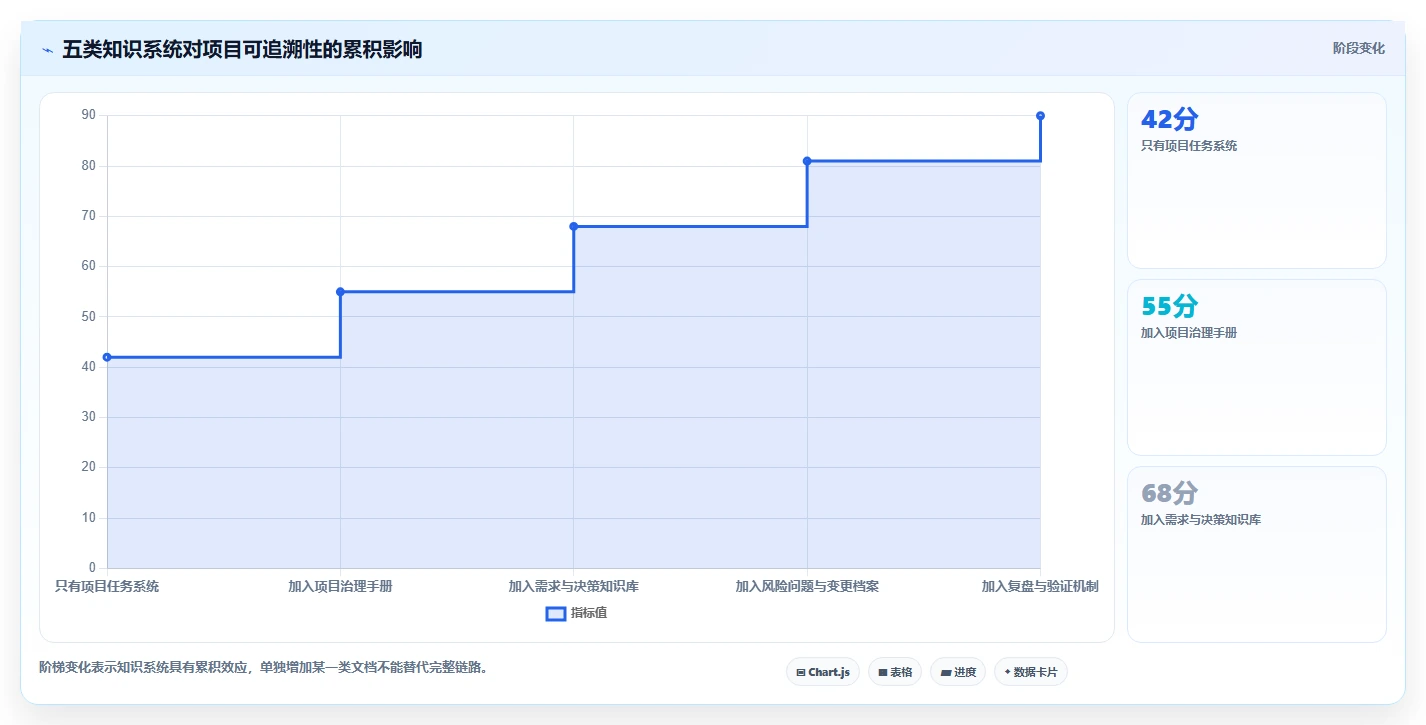This screenshot has width=1426, height=725.
Task: Click the data point at value 42
Action: tap(107, 357)
